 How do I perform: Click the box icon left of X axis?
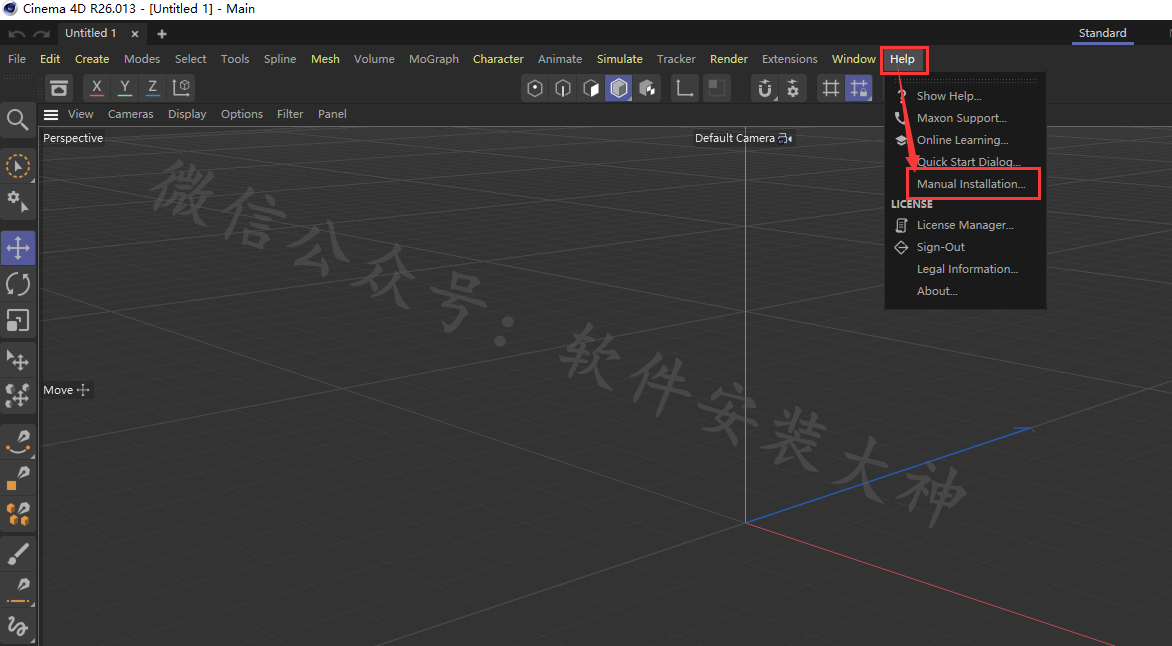(x=59, y=87)
